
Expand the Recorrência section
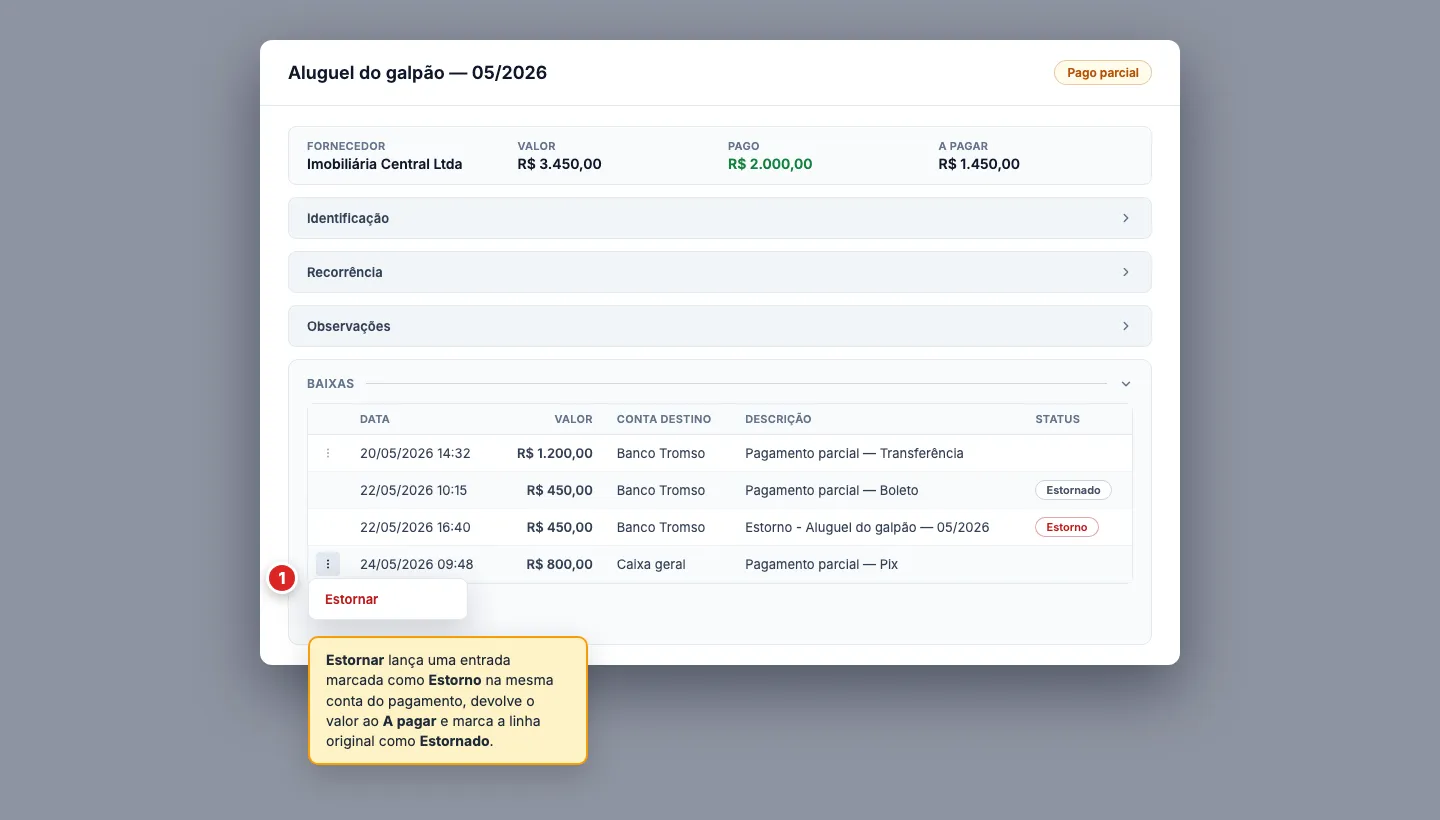720,272
